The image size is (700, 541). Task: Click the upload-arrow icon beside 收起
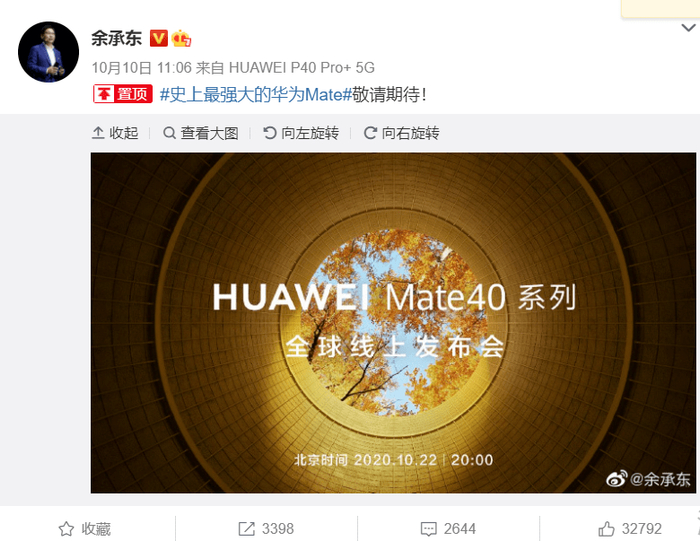(x=98, y=133)
